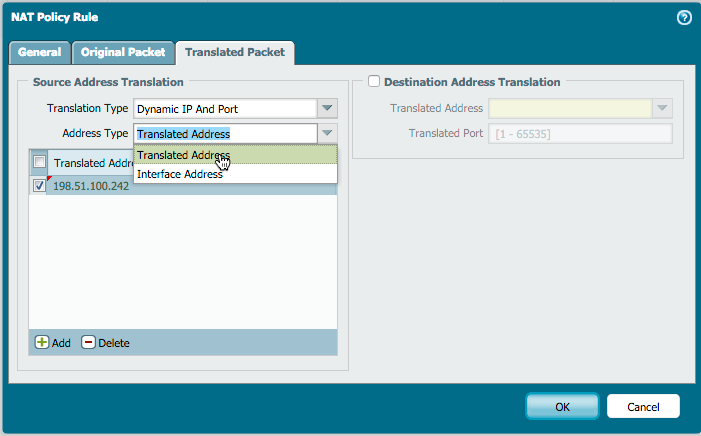
Task: Switch to the Original Packet tab
Action: pos(123,52)
